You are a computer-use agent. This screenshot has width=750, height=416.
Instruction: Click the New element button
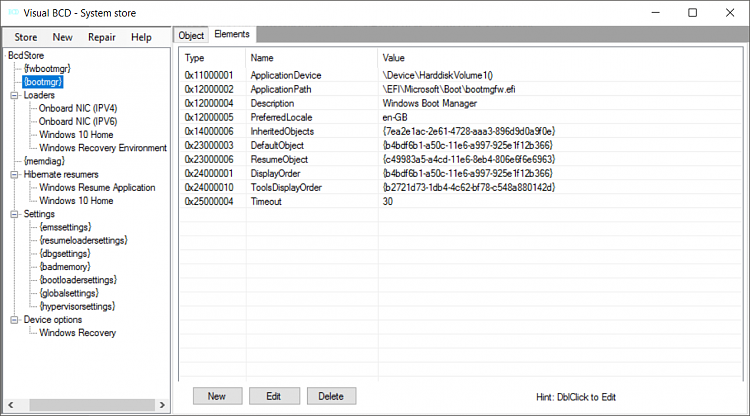[x=217, y=396]
